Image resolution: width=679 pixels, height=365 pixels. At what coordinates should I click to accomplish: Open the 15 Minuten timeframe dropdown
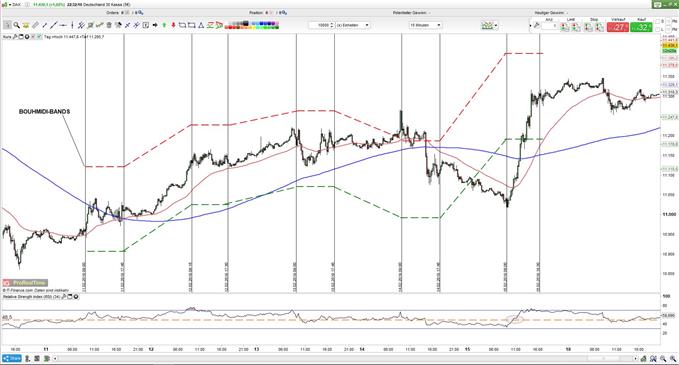(x=425, y=26)
